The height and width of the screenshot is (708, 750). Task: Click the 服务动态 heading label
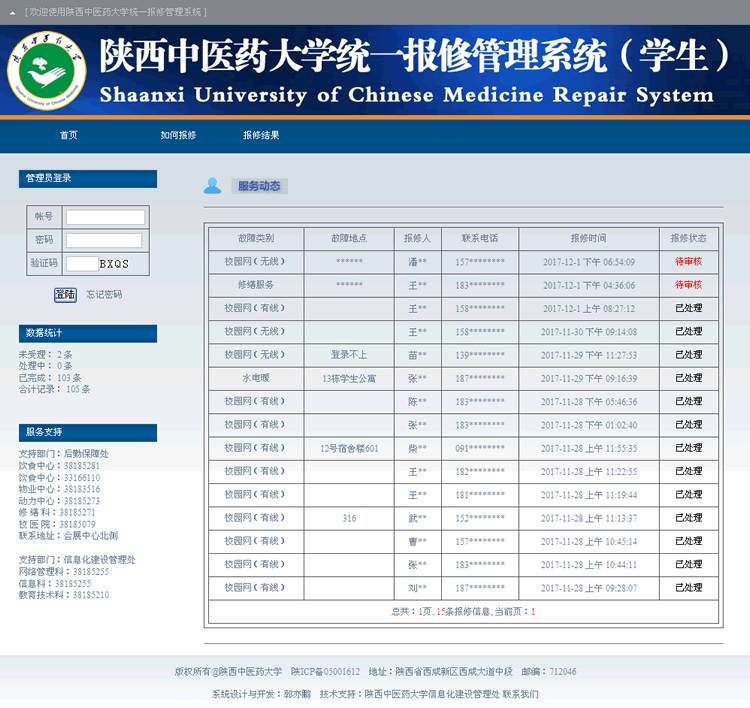(259, 186)
